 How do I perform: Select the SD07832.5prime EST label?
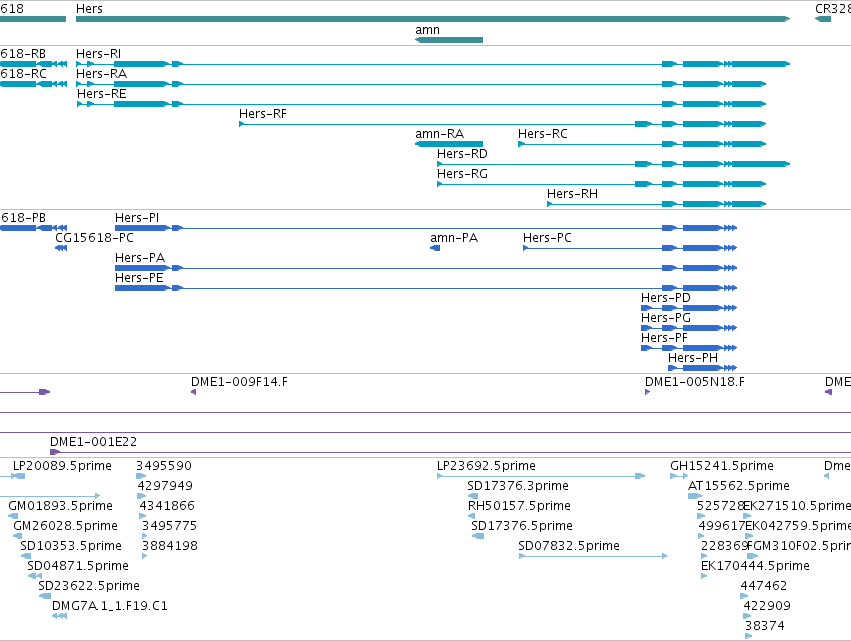point(569,546)
